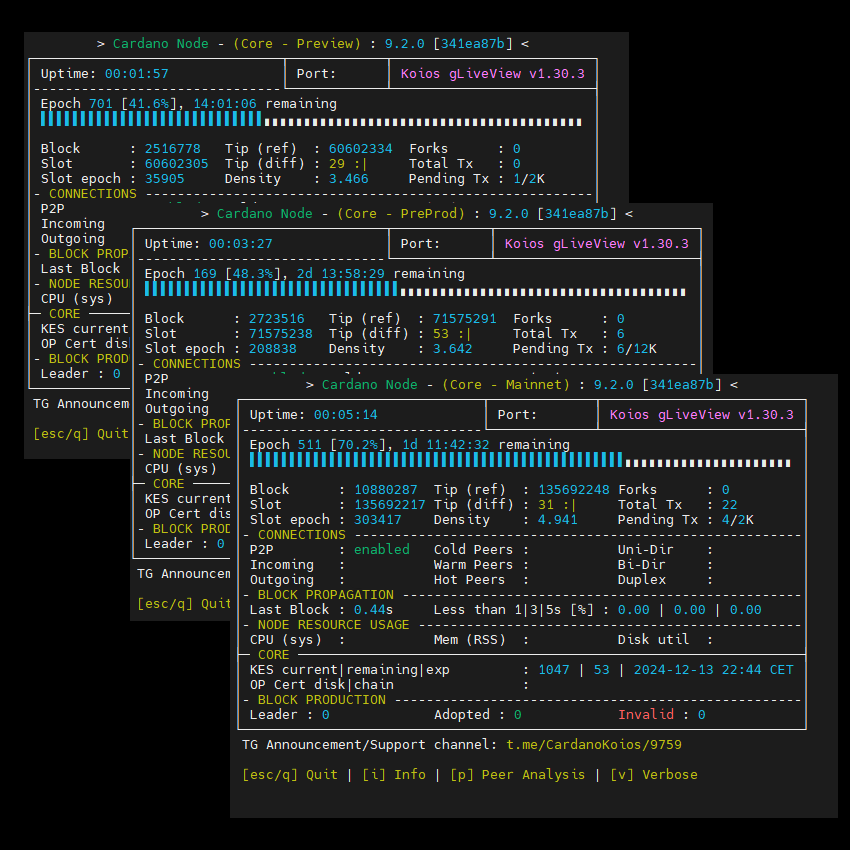Select Preview Pending Tx value 1/2K

tap(529, 179)
